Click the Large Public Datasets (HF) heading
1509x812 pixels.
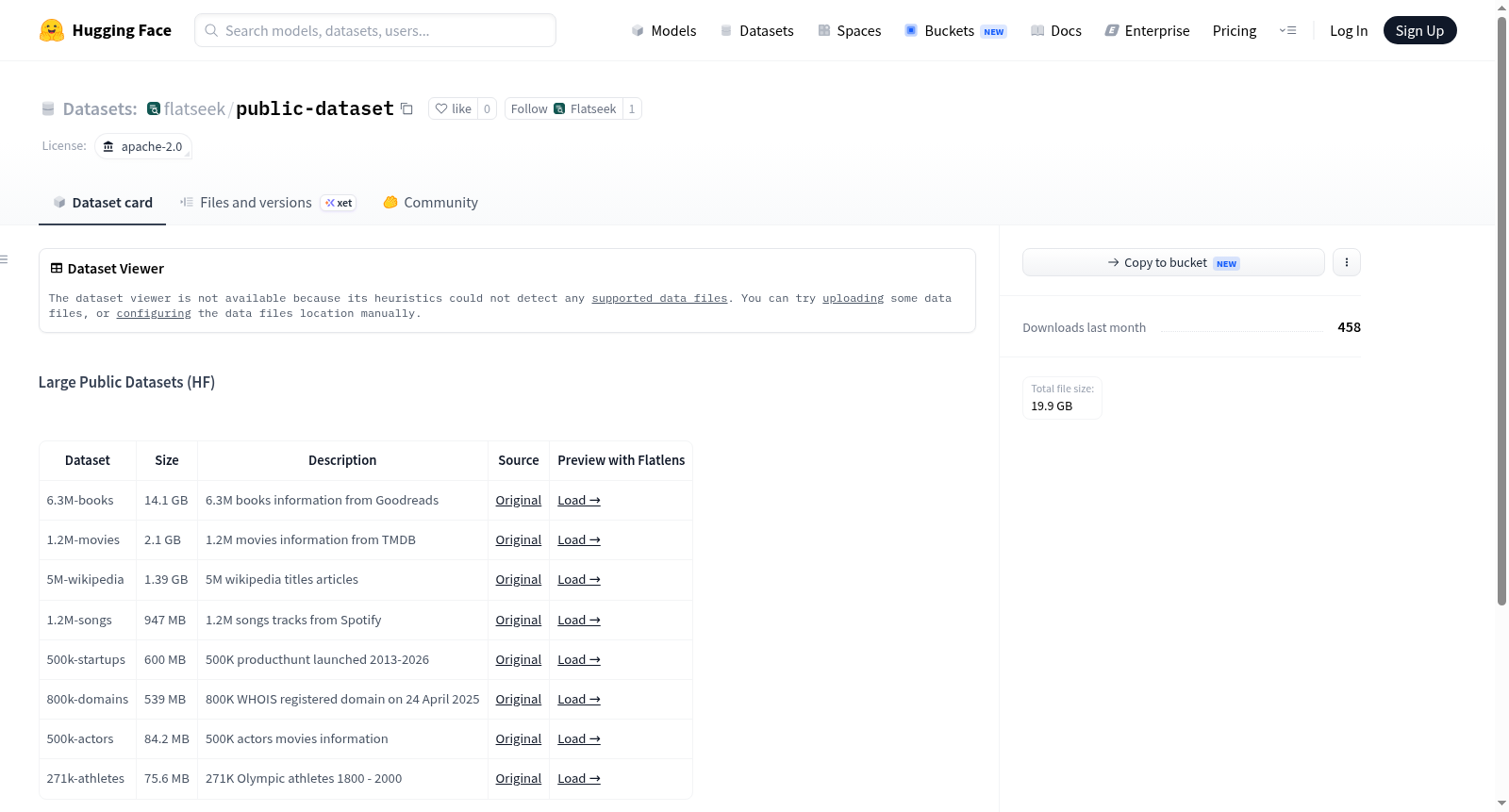click(x=126, y=382)
